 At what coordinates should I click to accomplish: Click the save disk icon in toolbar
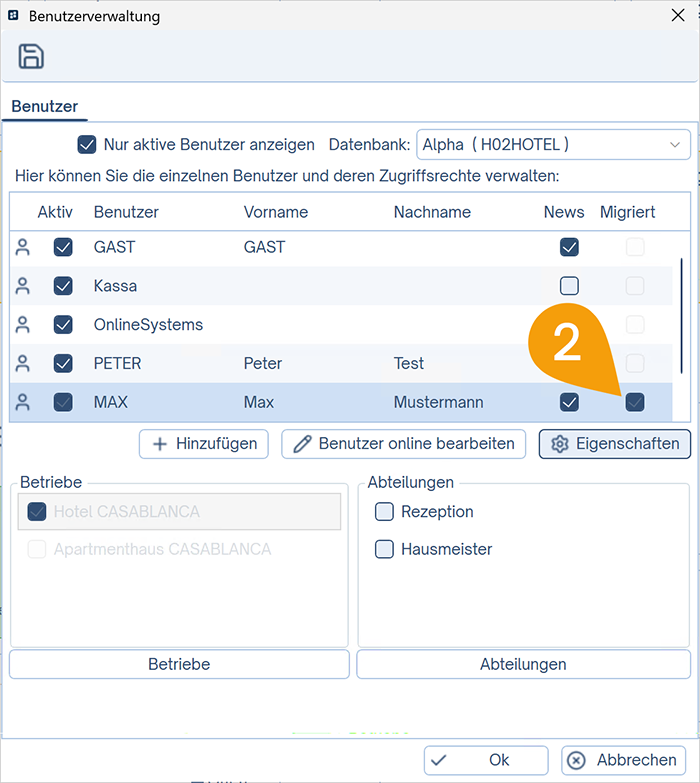tap(31, 56)
